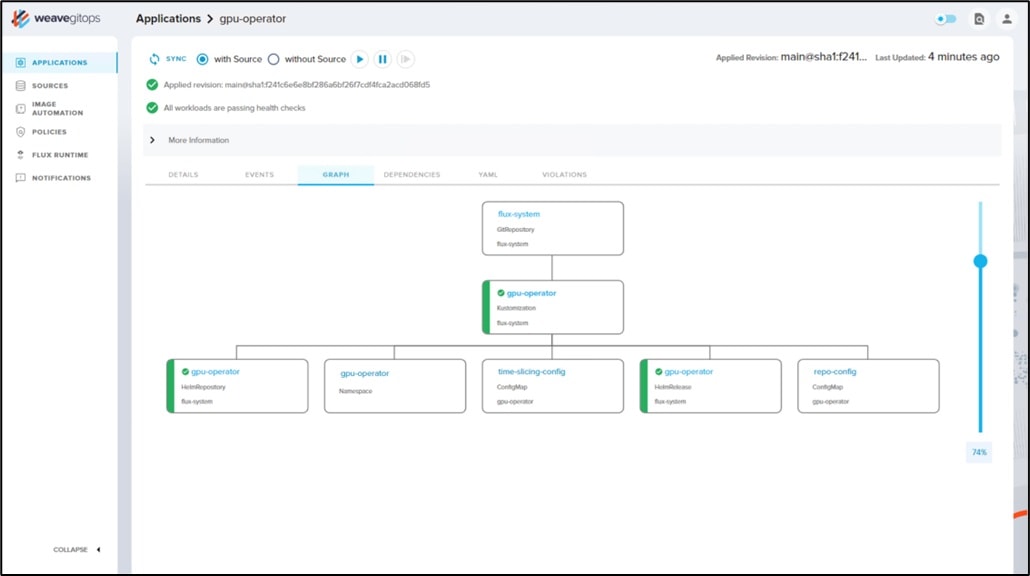1030x576 pixels.
Task: Click the disabled skip-forward button
Action: pyautogui.click(x=405, y=59)
